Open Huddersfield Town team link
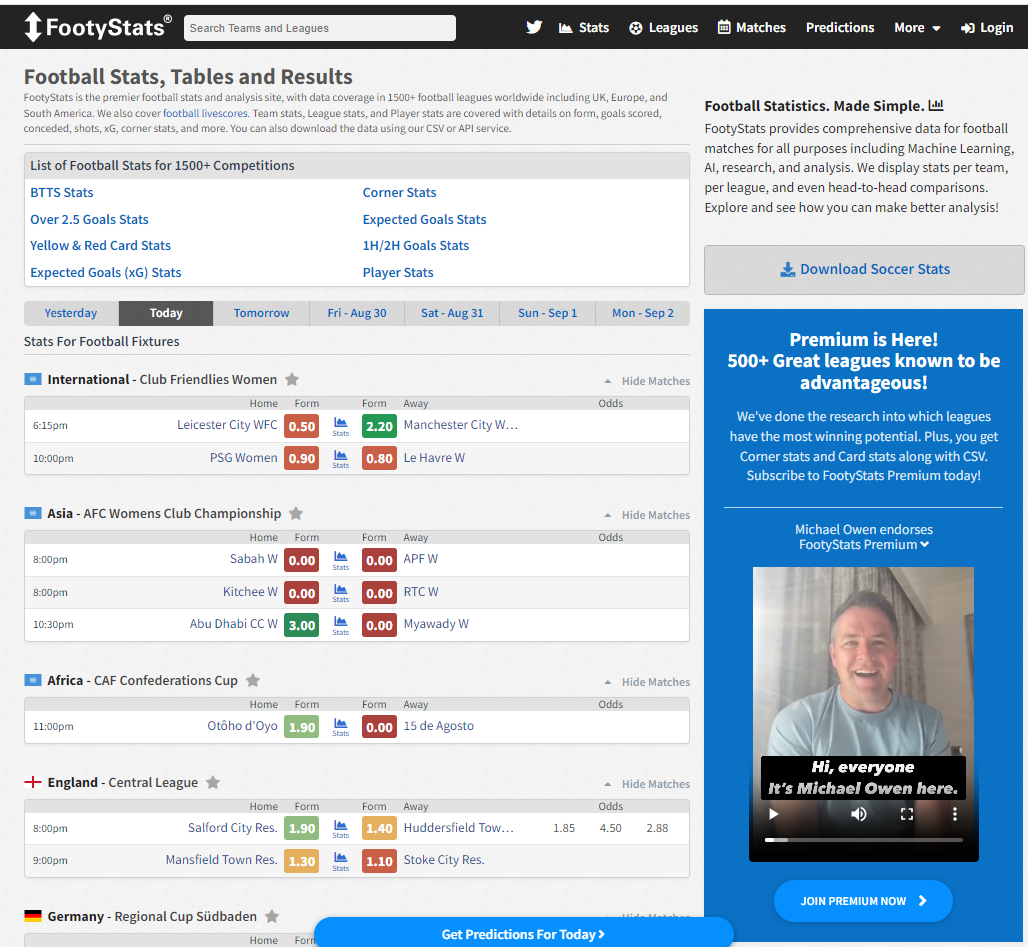The height and width of the screenshot is (947, 1028). 458,828
